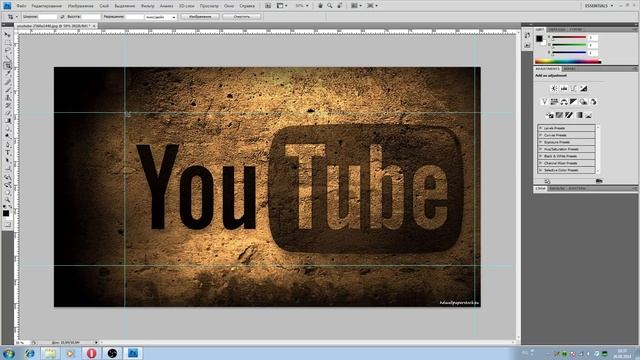Open Opera browser from the taskbar

click(91, 353)
